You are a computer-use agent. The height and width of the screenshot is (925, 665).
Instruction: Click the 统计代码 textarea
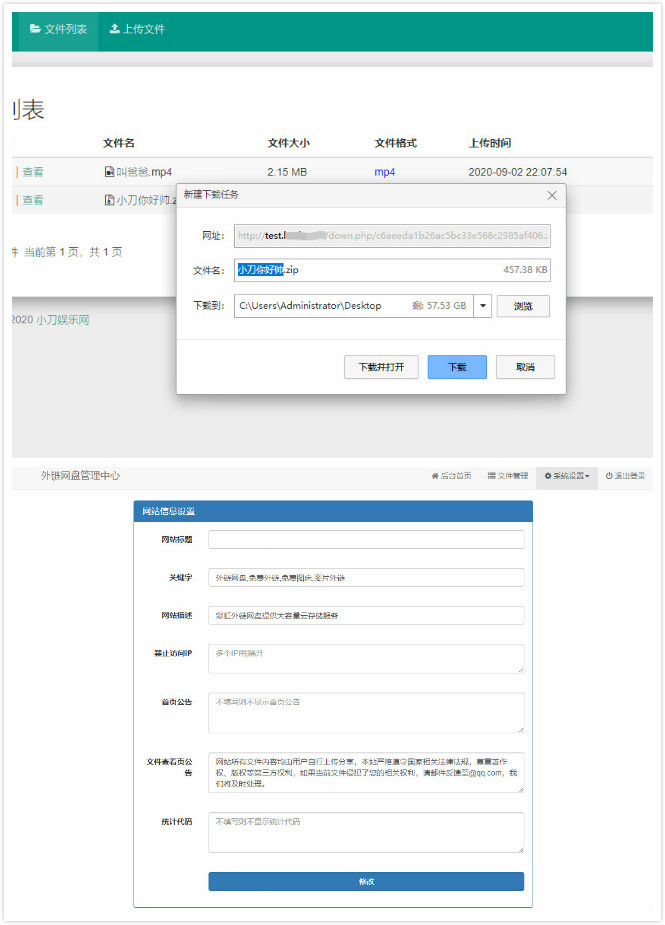(366, 832)
